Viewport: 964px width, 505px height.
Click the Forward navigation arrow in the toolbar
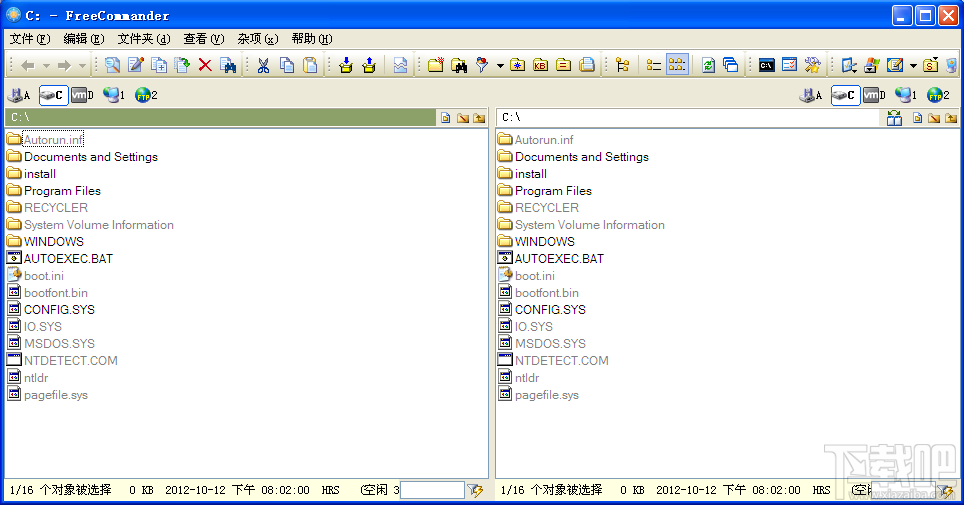tap(64, 65)
